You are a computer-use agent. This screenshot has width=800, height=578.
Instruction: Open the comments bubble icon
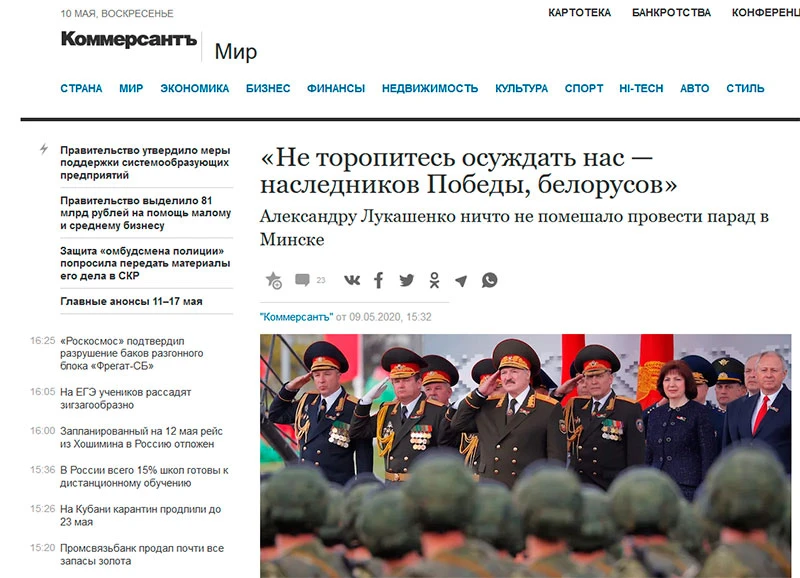(303, 280)
